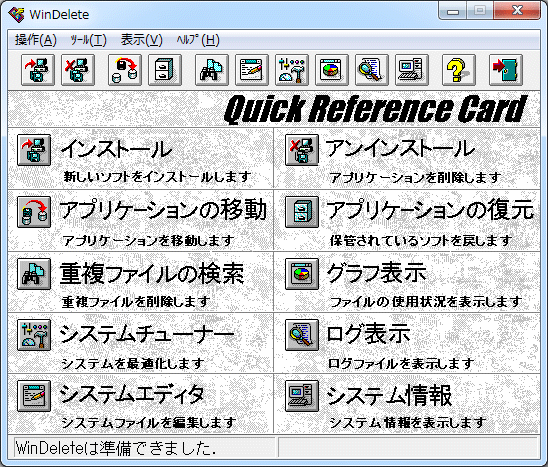Click the WinDelete title bar app icon

[16, 14]
